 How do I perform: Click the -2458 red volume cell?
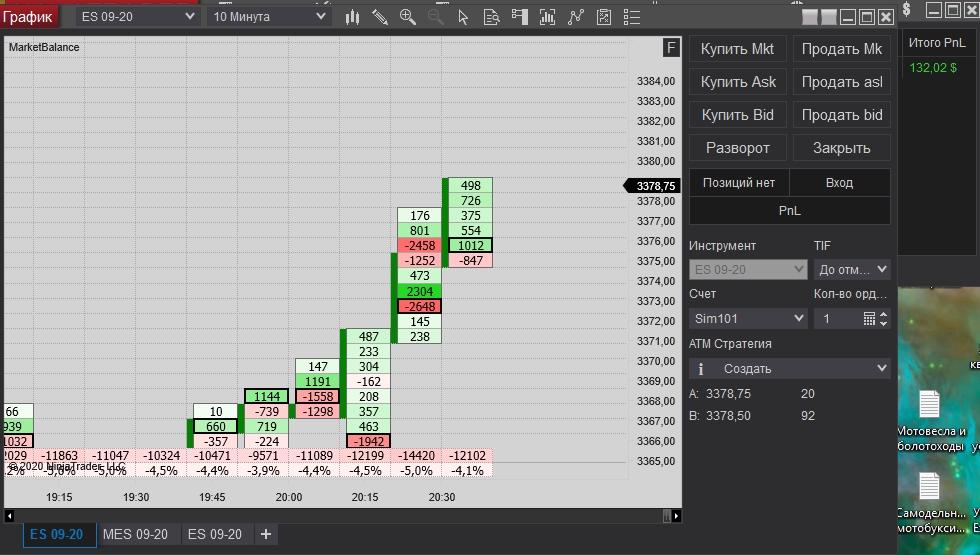pos(419,246)
